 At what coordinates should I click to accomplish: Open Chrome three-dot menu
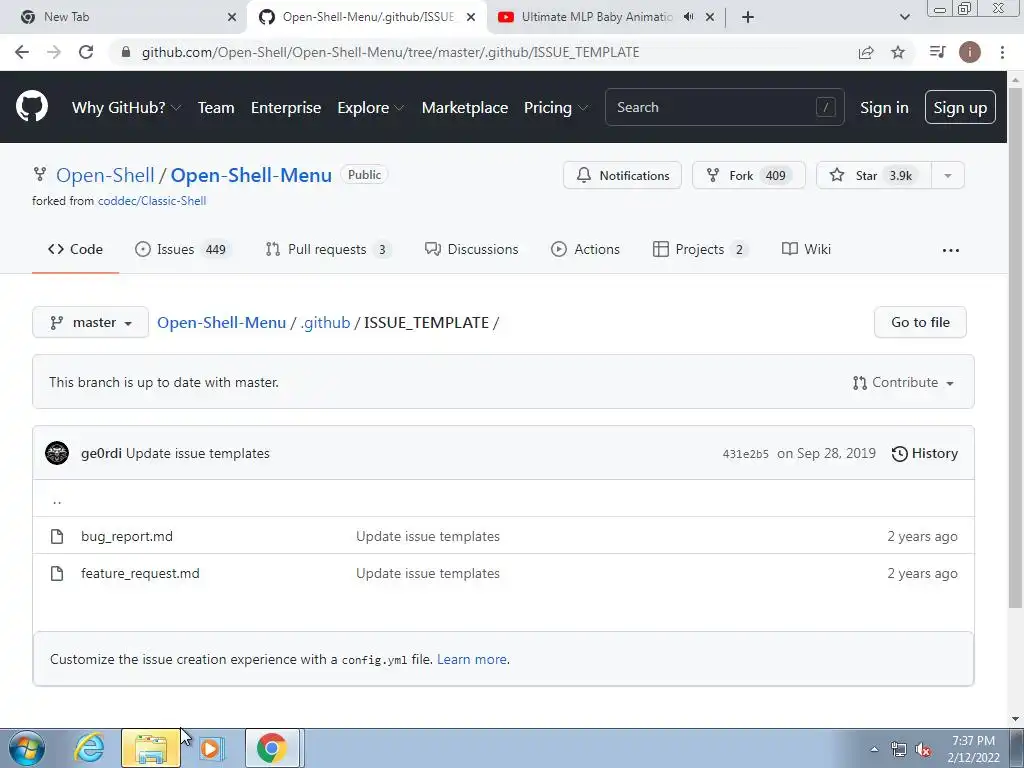point(1002,52)
